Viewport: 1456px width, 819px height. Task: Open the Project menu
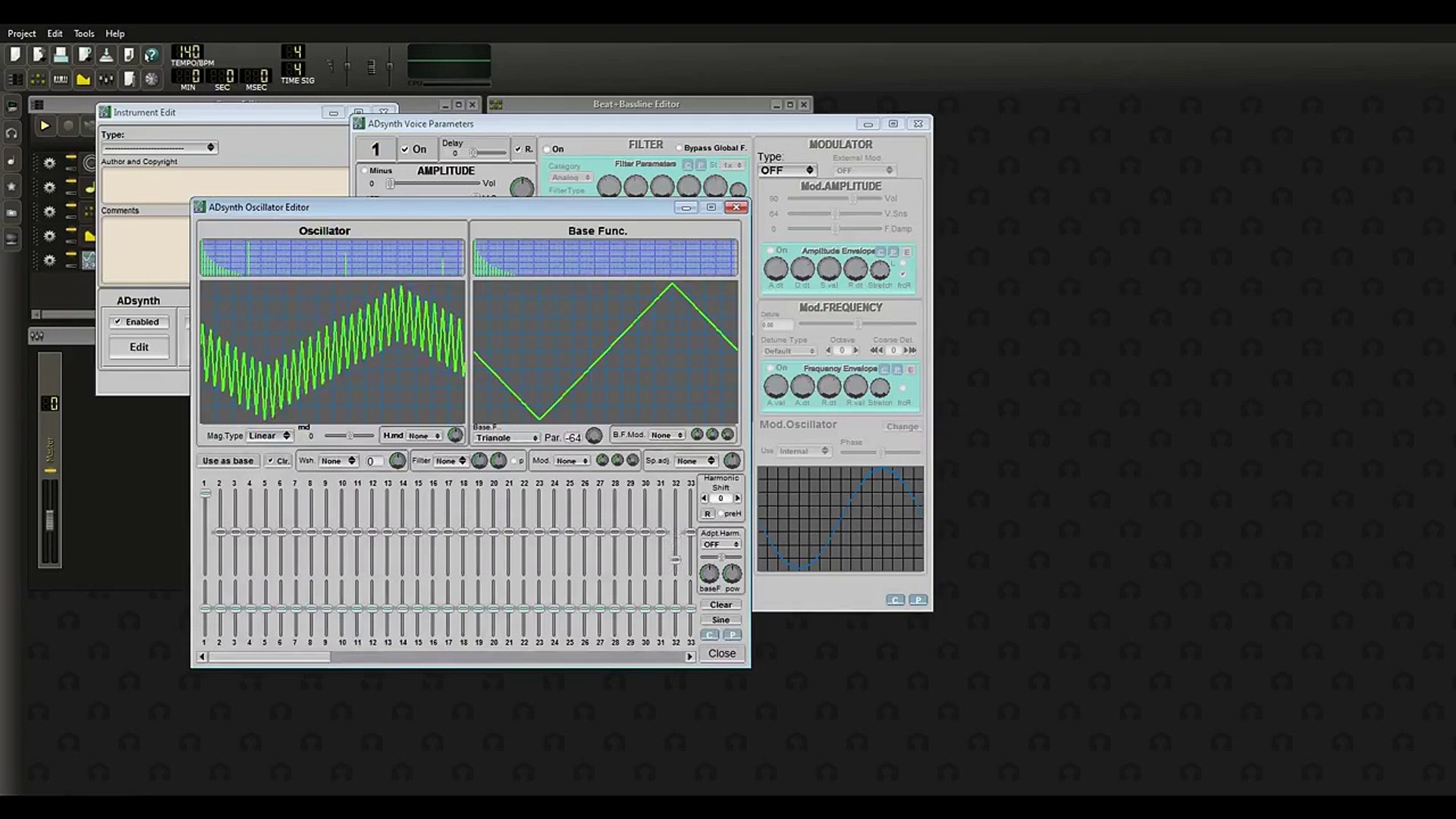coord(22,33)
